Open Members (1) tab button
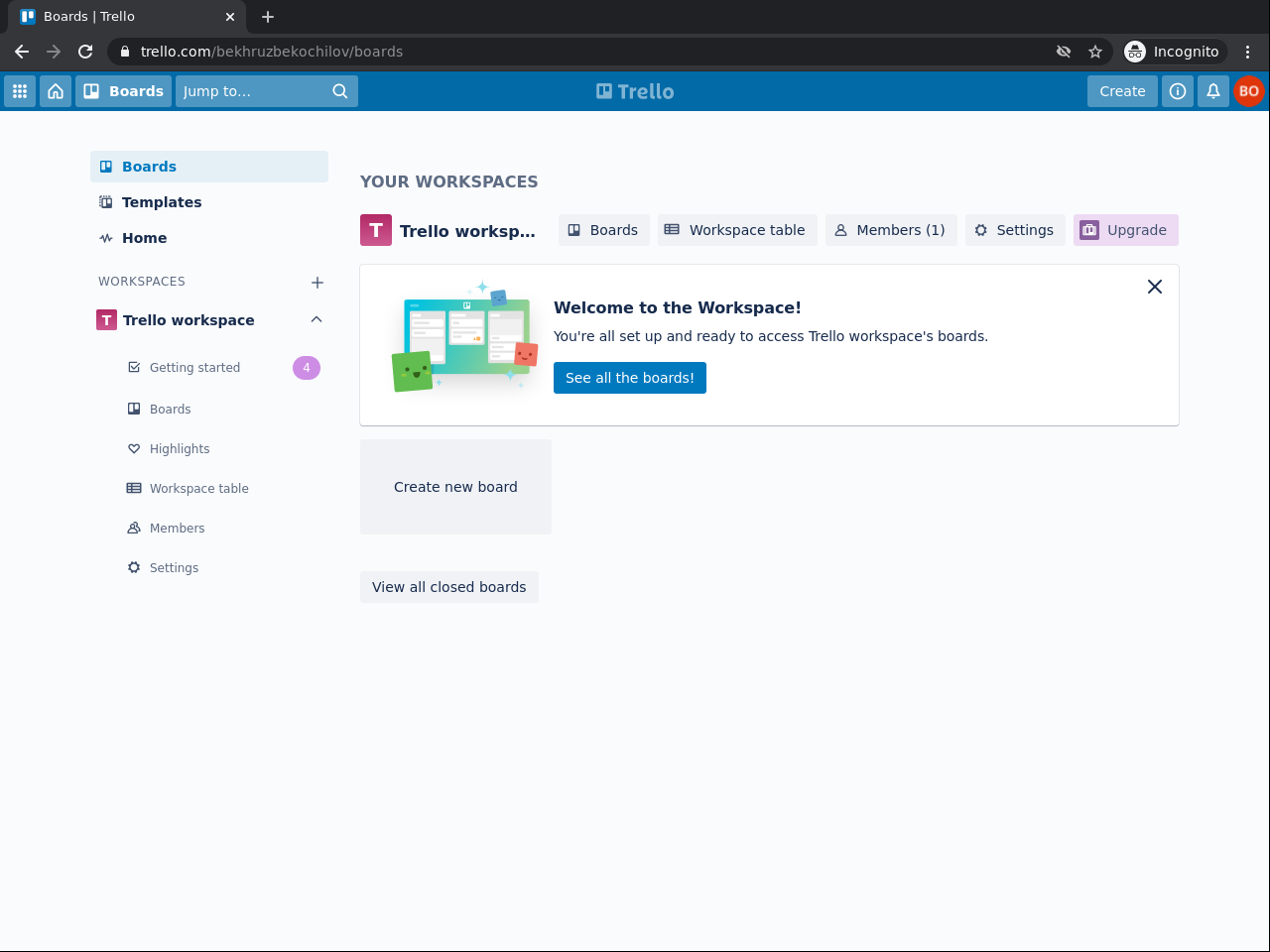 pyautogui.click(x=891, y=230)
